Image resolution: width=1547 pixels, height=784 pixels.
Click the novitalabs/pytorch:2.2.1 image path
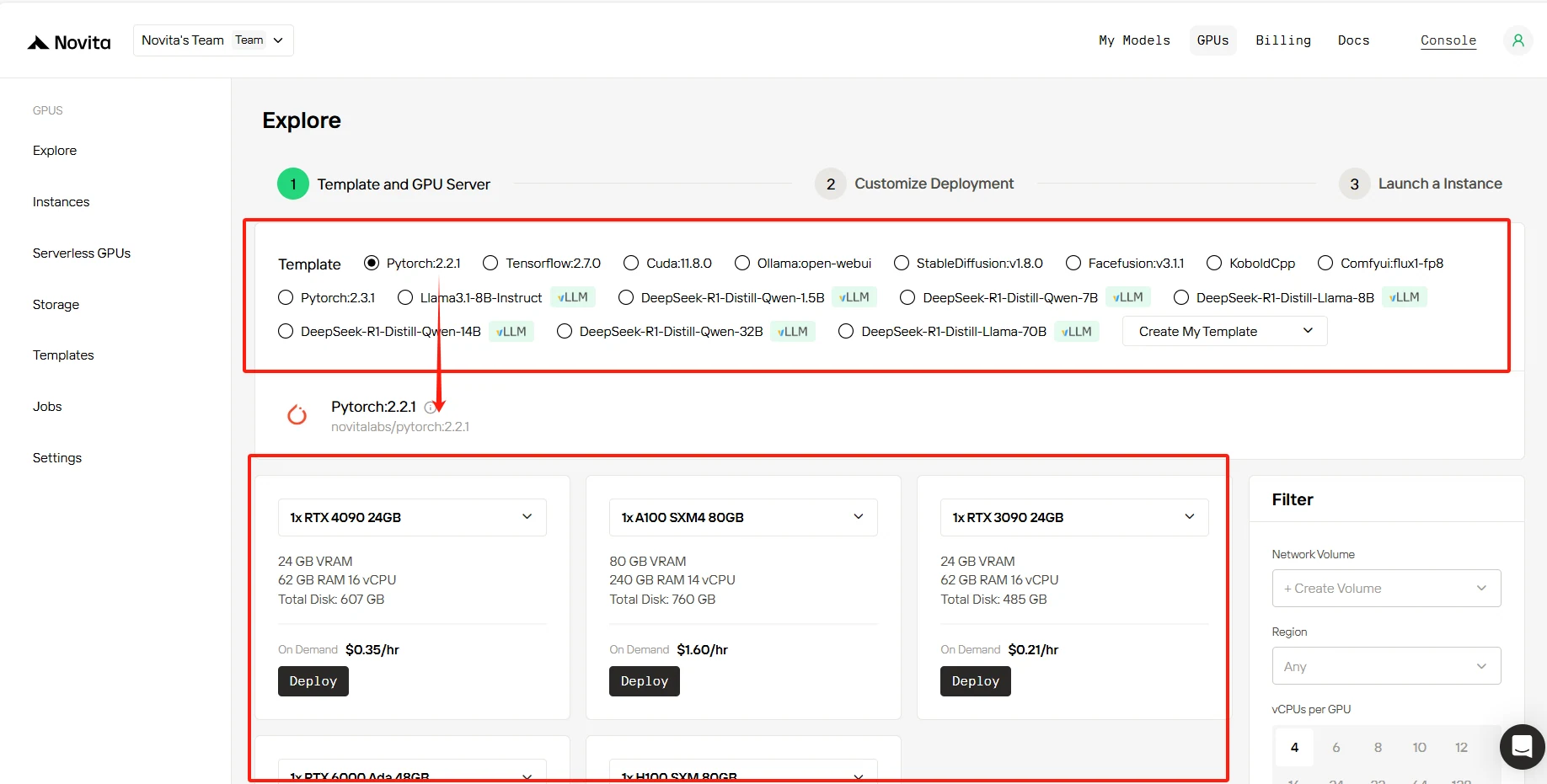[x=400, y=427]
